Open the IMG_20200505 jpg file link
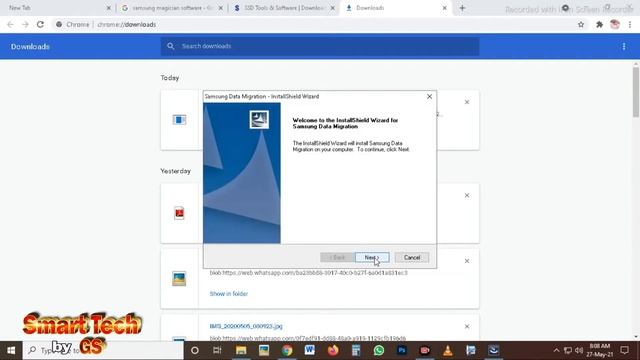Viewport: 640px width, 360px height. 246,326
